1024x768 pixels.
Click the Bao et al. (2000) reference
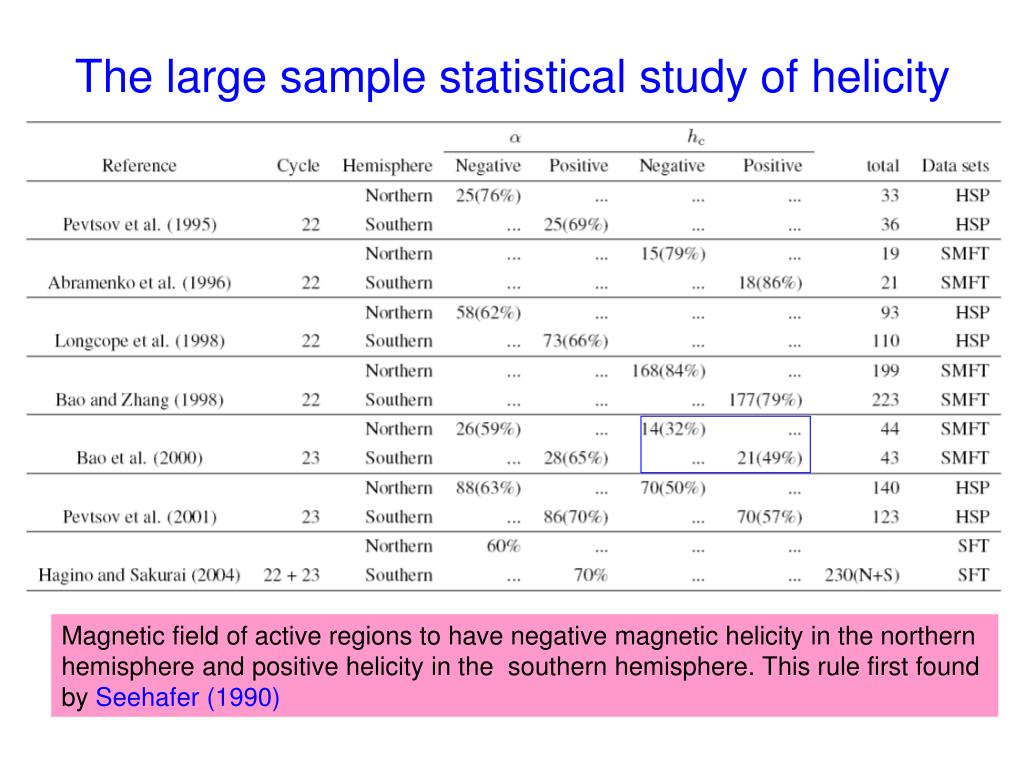tap(140, 458)
